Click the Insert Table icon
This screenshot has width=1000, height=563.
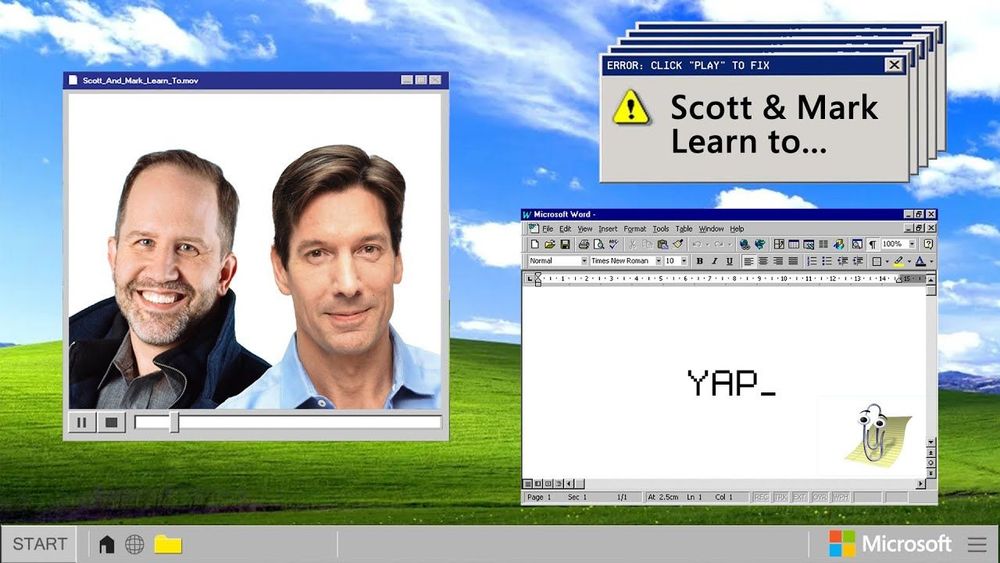click(793, 244)
